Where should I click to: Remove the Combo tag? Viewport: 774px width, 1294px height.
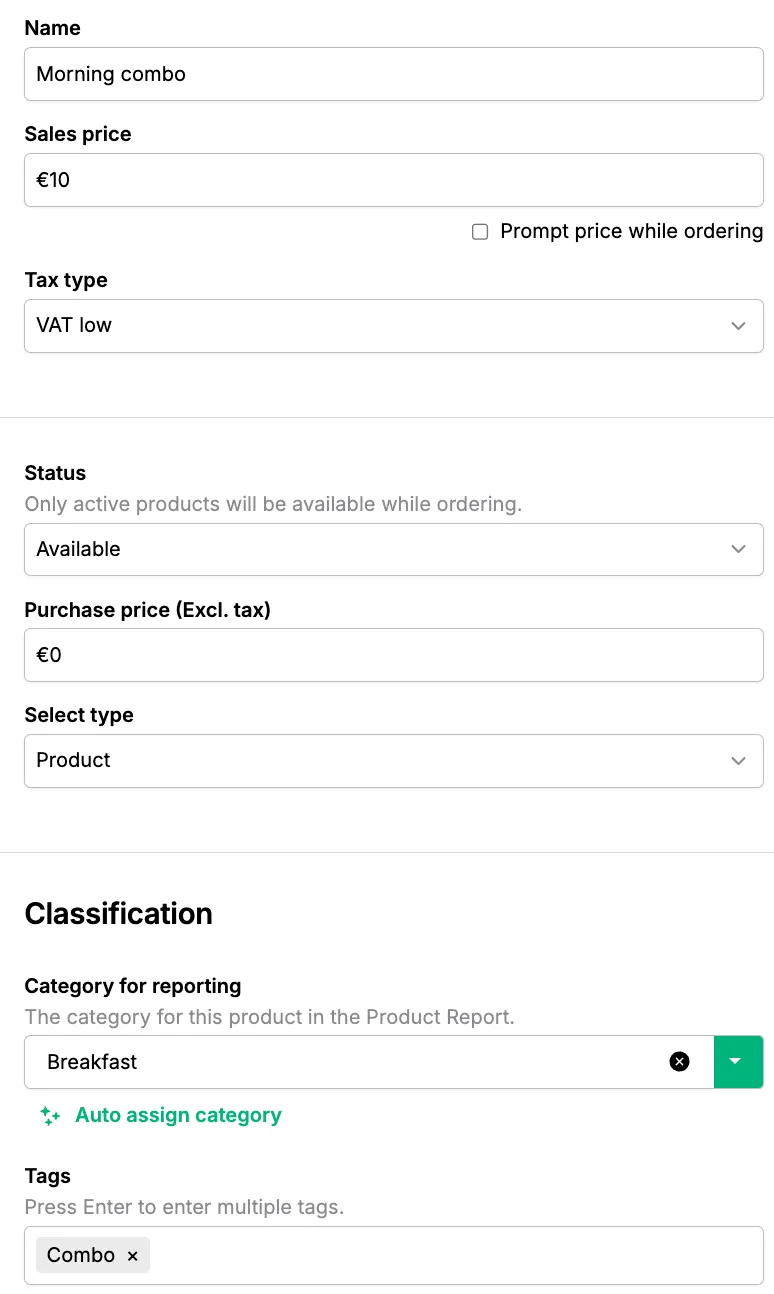click(132, 1256)
